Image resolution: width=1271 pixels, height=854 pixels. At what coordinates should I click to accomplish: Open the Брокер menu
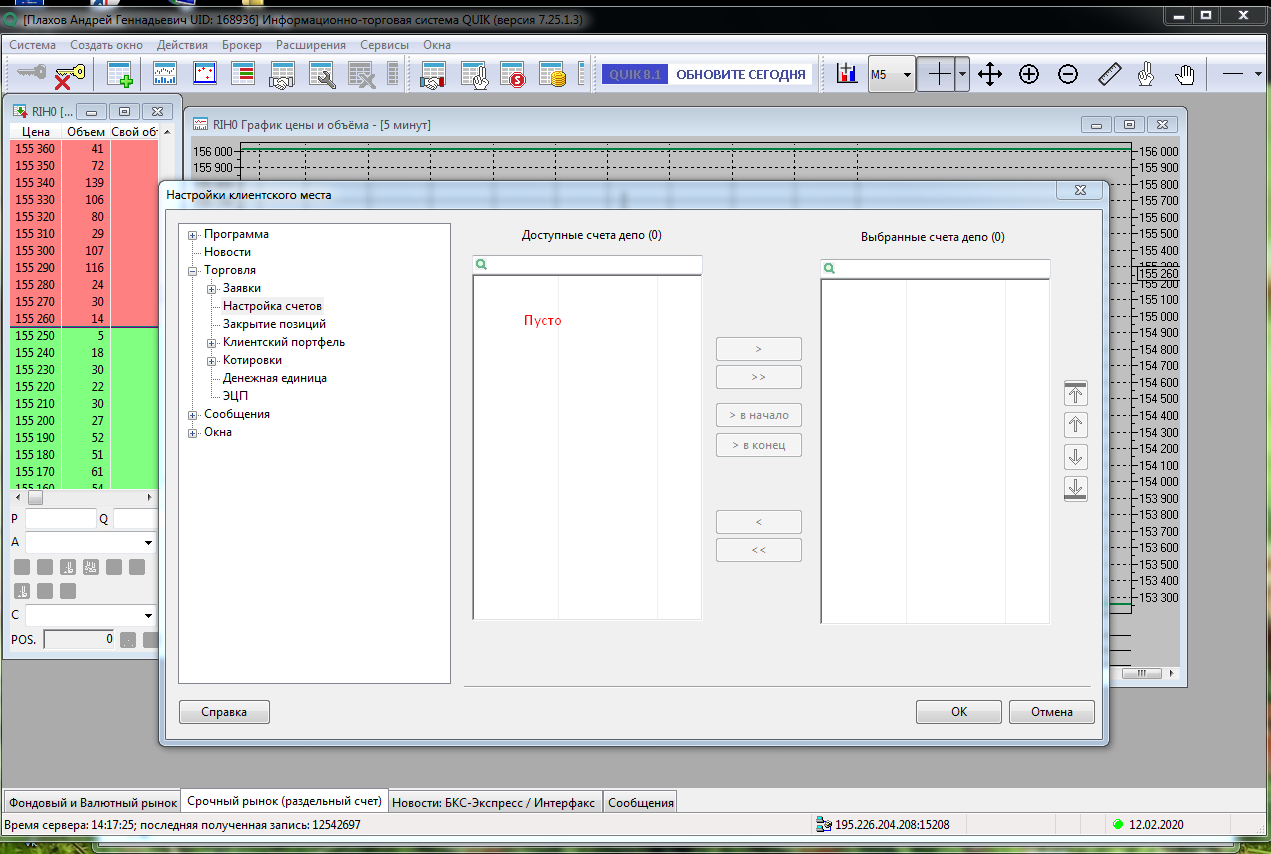pos(242,45)
